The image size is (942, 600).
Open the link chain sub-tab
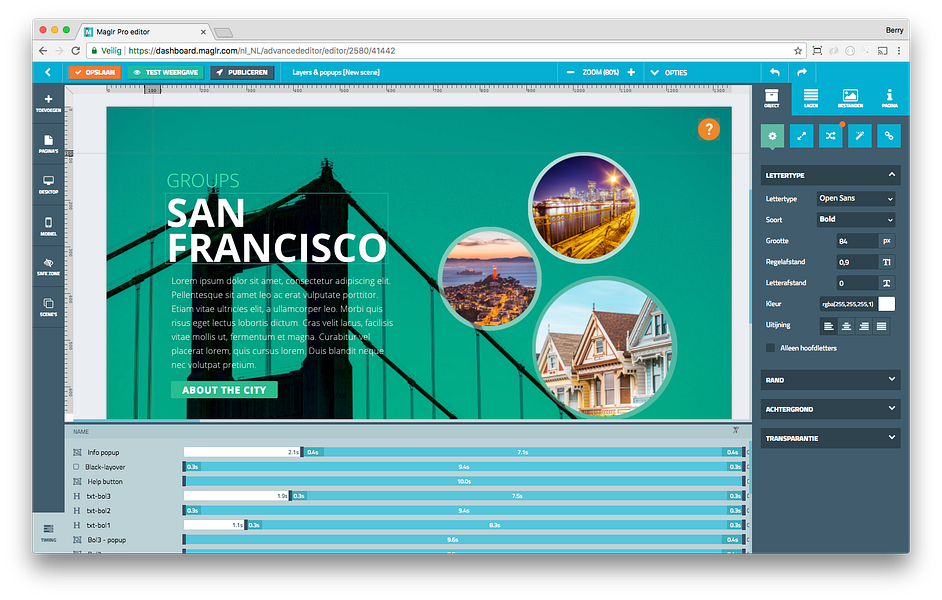pos(889,136)
